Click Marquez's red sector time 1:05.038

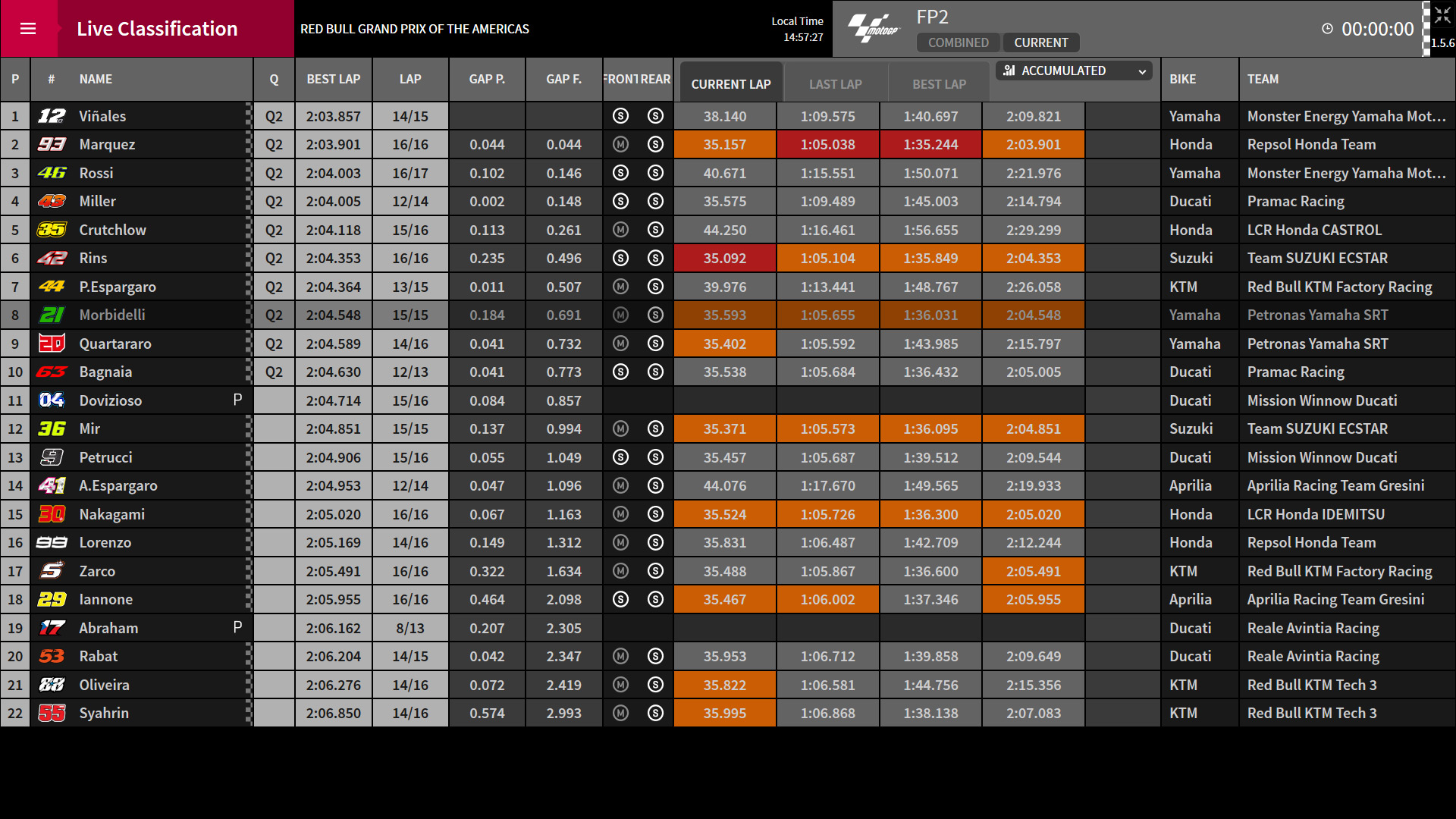(827, 144)
